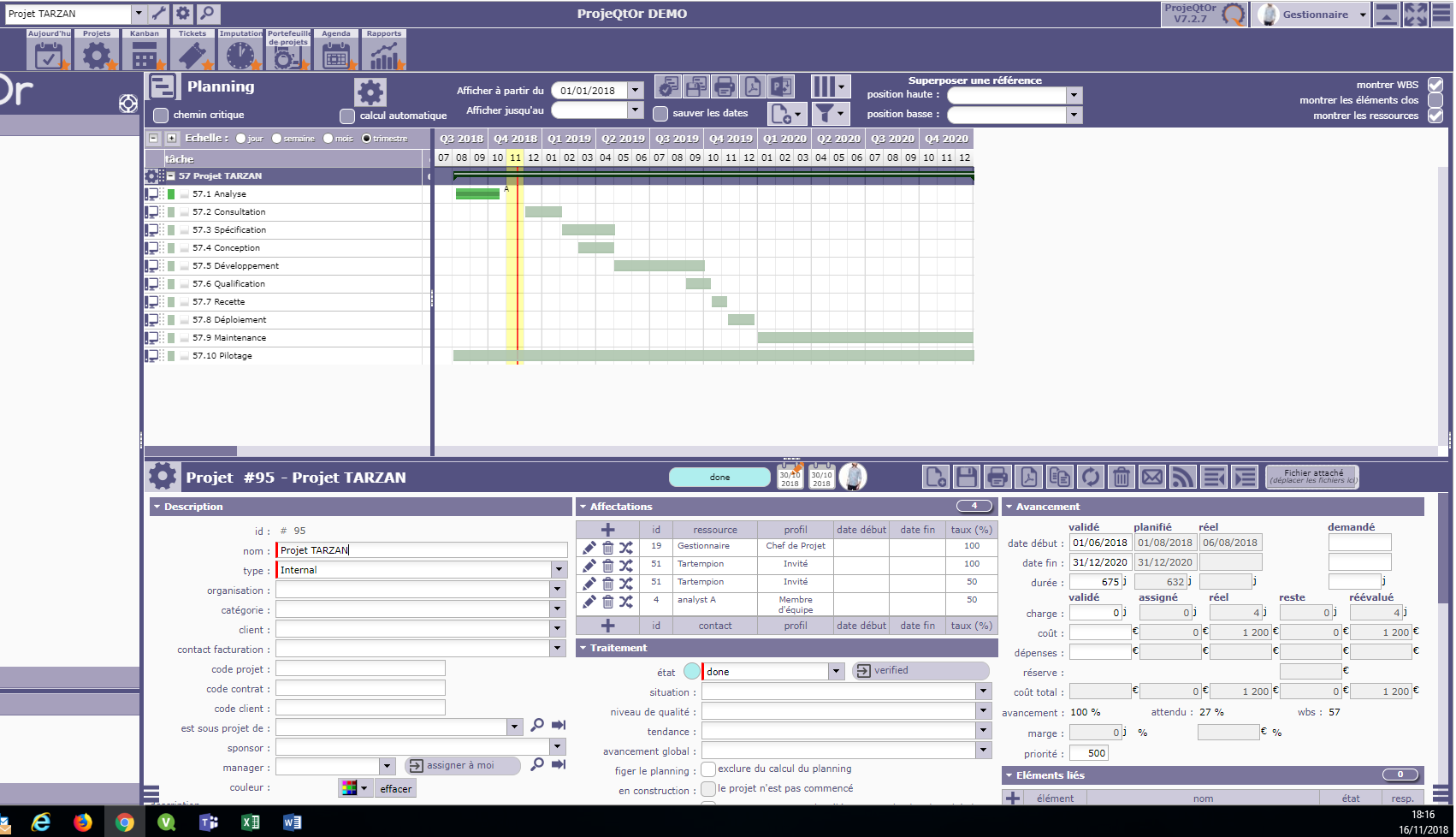Collapse the Avancement section

(1009, 507)
